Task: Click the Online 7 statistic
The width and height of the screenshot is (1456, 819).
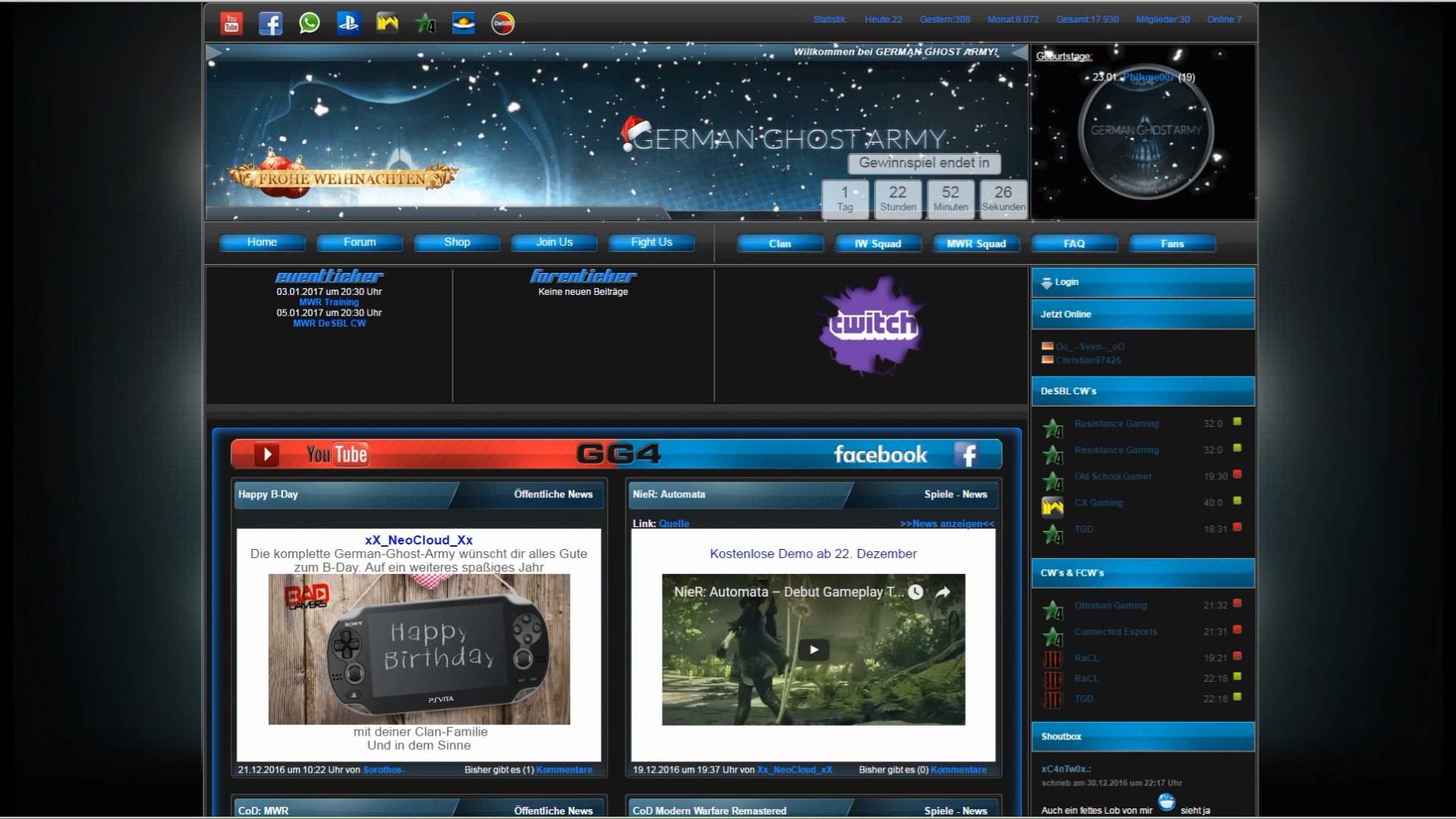Action: 1225,20
